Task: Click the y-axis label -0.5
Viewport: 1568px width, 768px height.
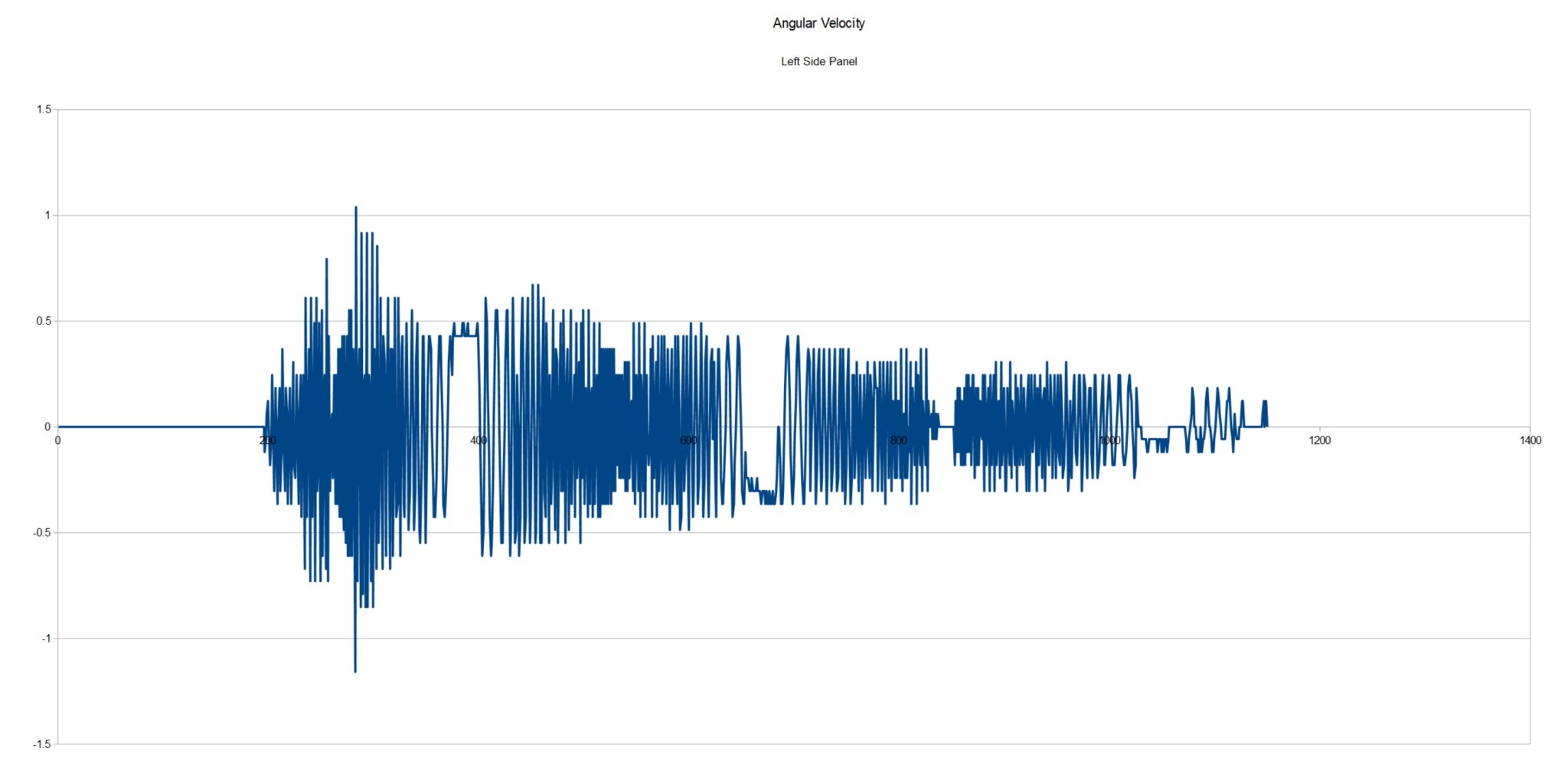Action: click(x=42, y=532)
